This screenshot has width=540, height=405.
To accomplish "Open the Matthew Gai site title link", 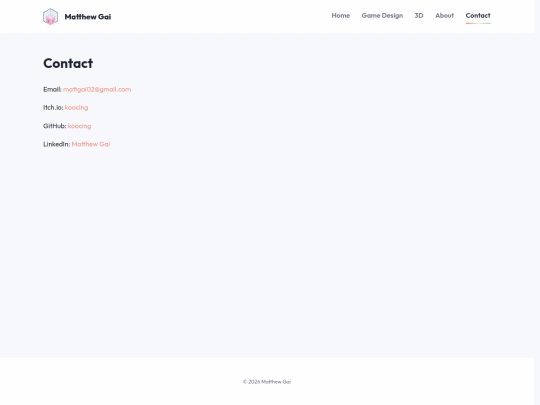I will (88, 17).
